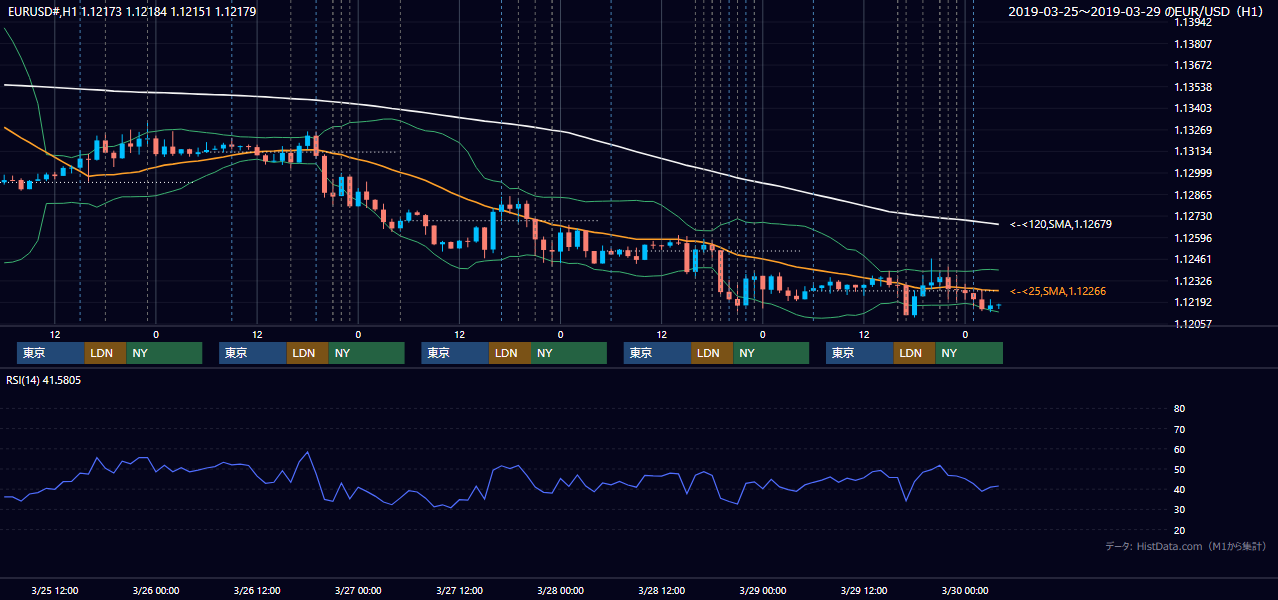The height and width of the screenshot is (600, 1278).
Task: Click the 3/26 00:00 time axis label
Action: [x=156, y=590]
